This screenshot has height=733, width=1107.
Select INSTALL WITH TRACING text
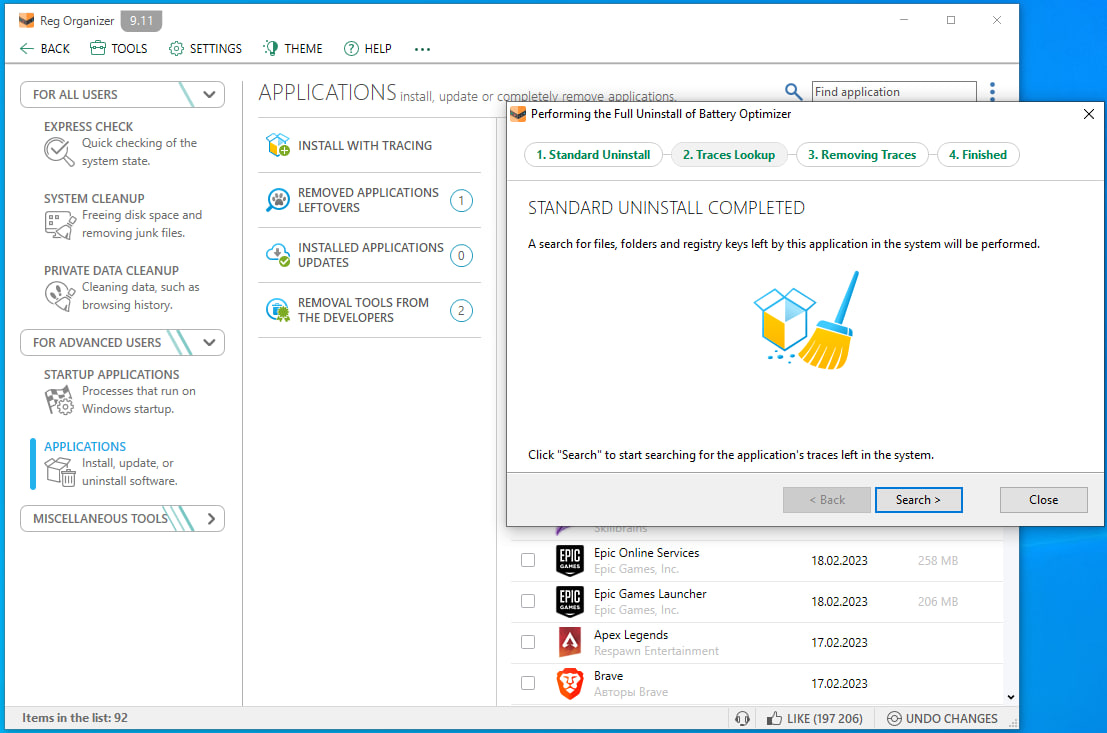(364, 145)
